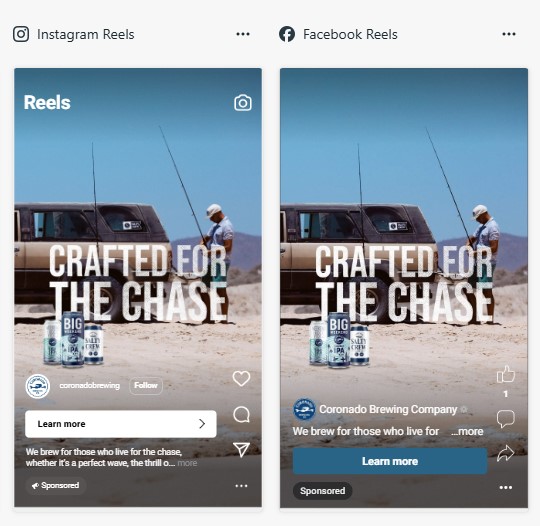The image size is (540, 526).
Task: Open Facebook Reels options ellipsis menu
Action: pyautogui.click(x=509, y=34)
